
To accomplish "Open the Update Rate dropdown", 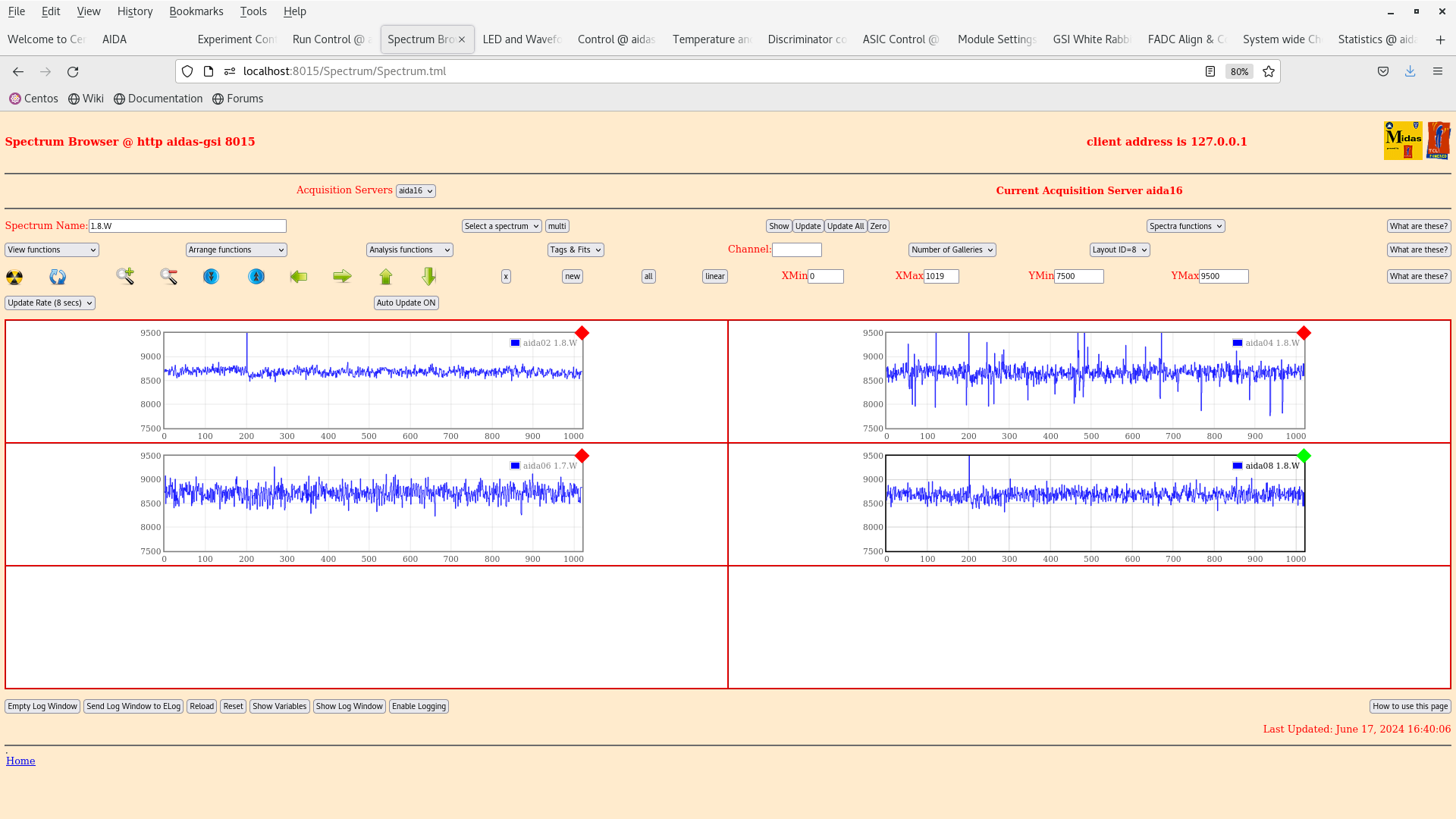I will pos(50,303).
